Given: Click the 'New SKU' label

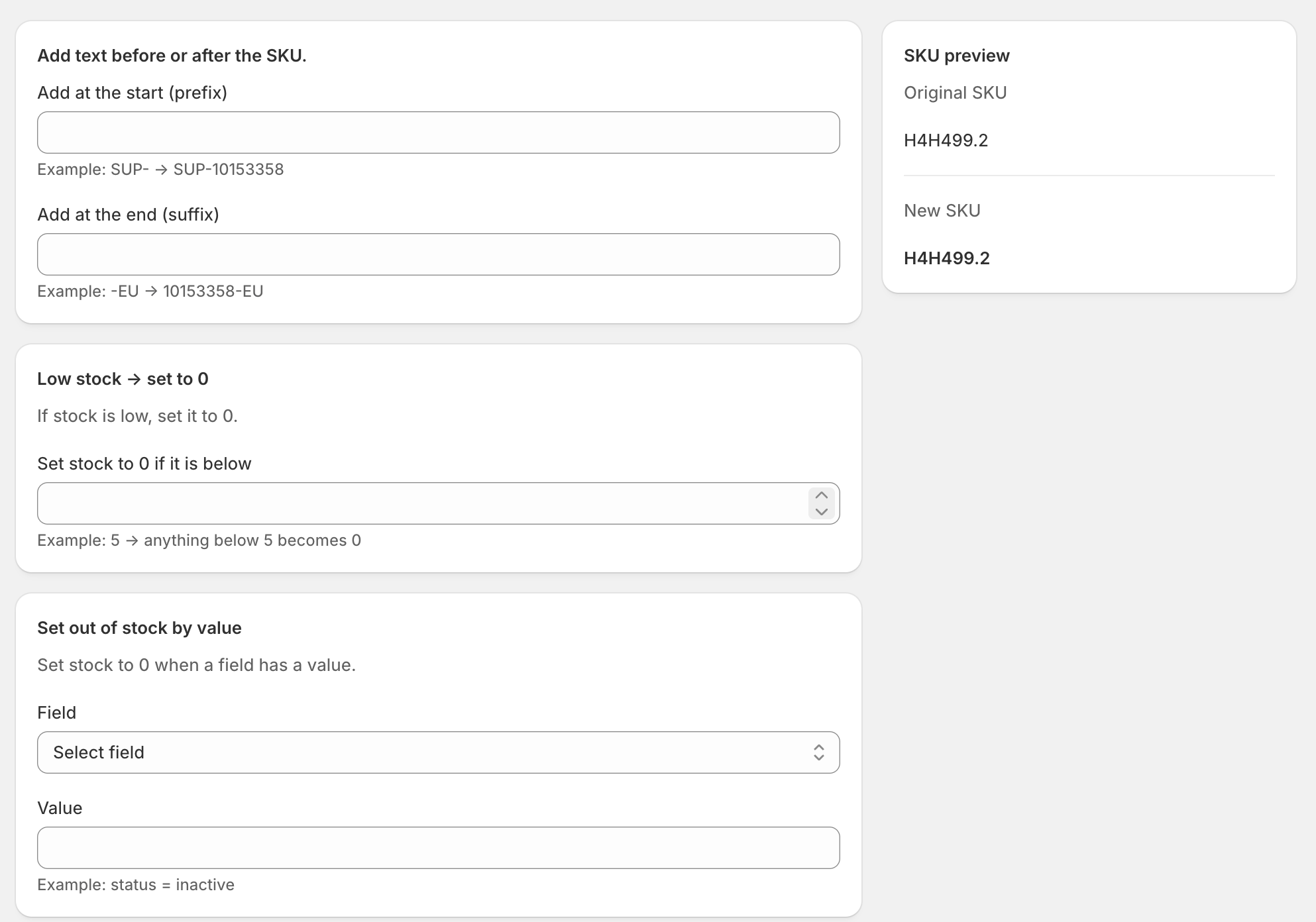Looking at the screenshot, I should point(942,211).
